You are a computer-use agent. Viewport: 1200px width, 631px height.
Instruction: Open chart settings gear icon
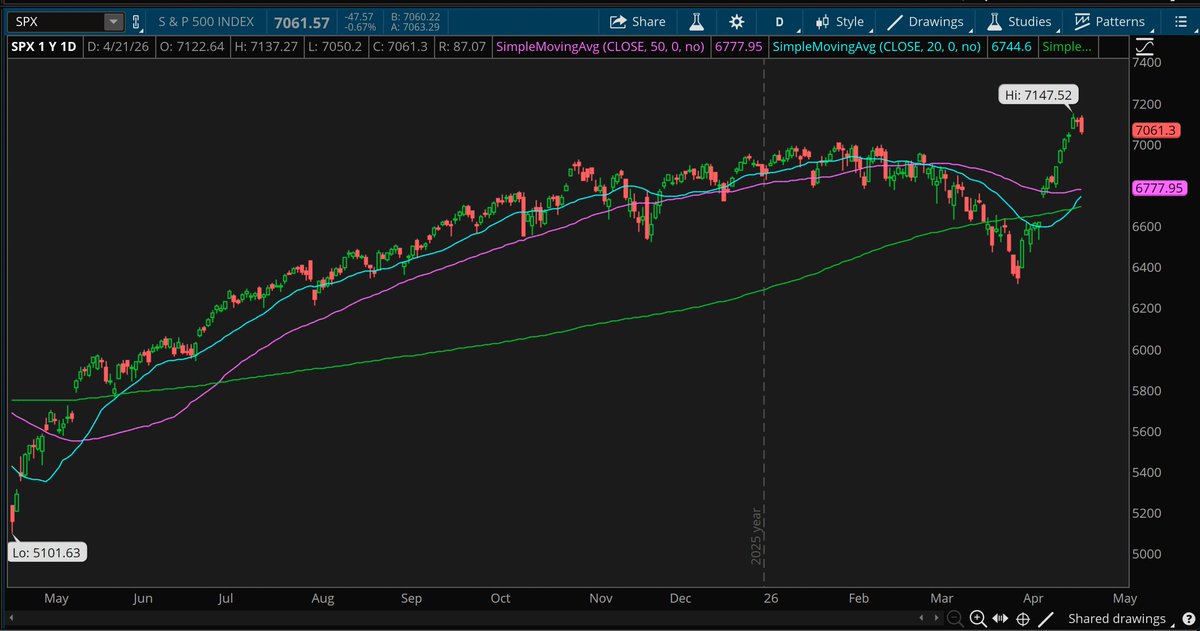point(737,21)
